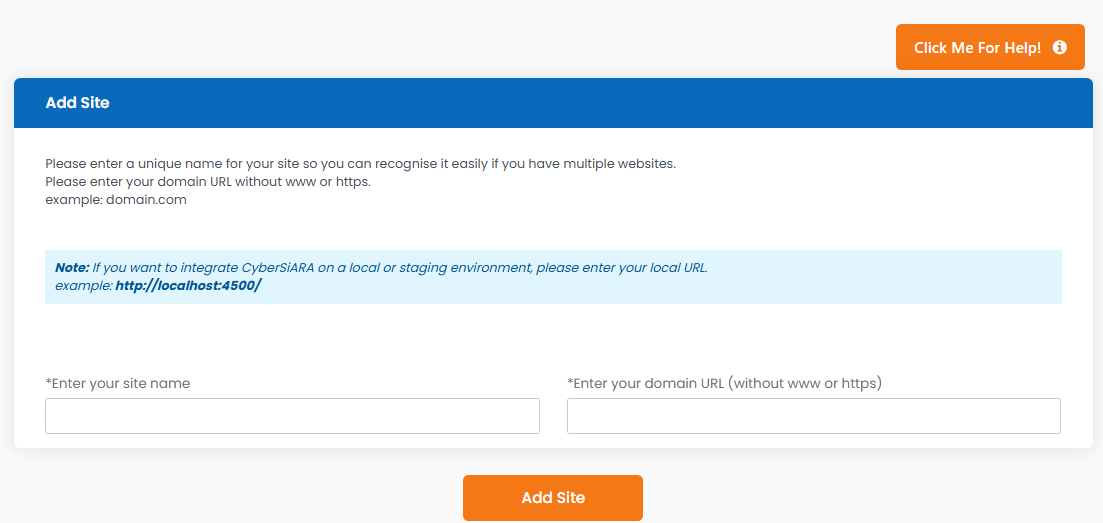Click the (without www or https) label text
The image size is (1103, 523).
[805, 384]
